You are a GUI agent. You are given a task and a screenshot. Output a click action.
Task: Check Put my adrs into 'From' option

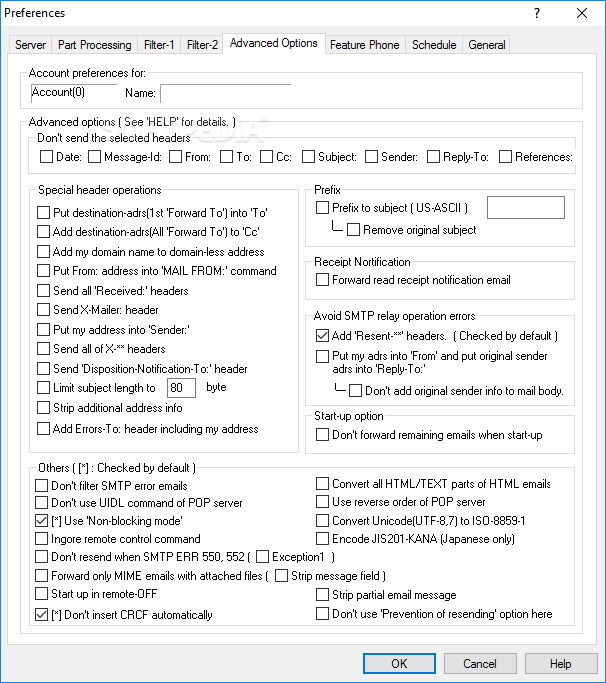point(322,356)
